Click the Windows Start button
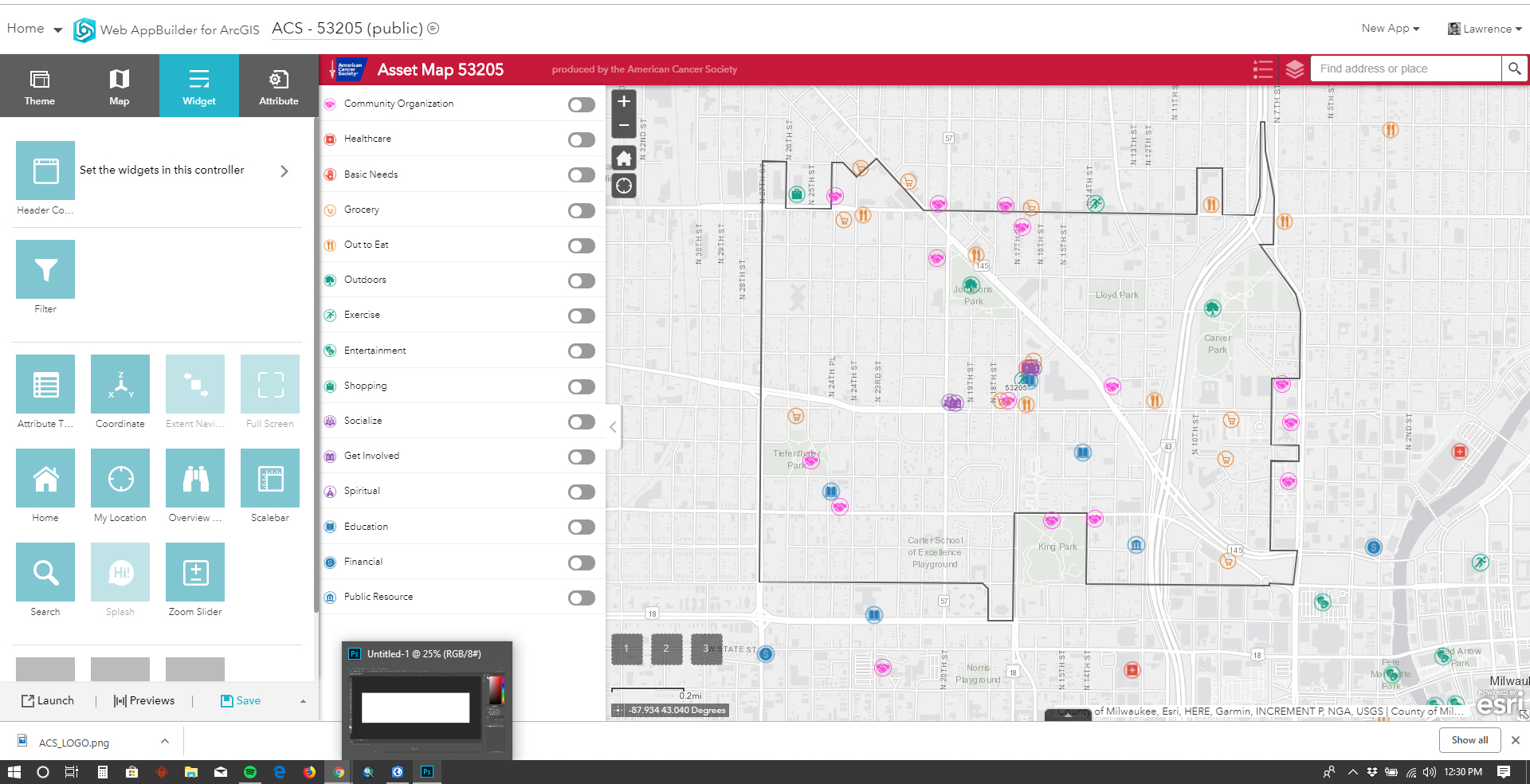The width and height of the screenshot is (1530, 784). pyautogui.click(x=14, y=772)
